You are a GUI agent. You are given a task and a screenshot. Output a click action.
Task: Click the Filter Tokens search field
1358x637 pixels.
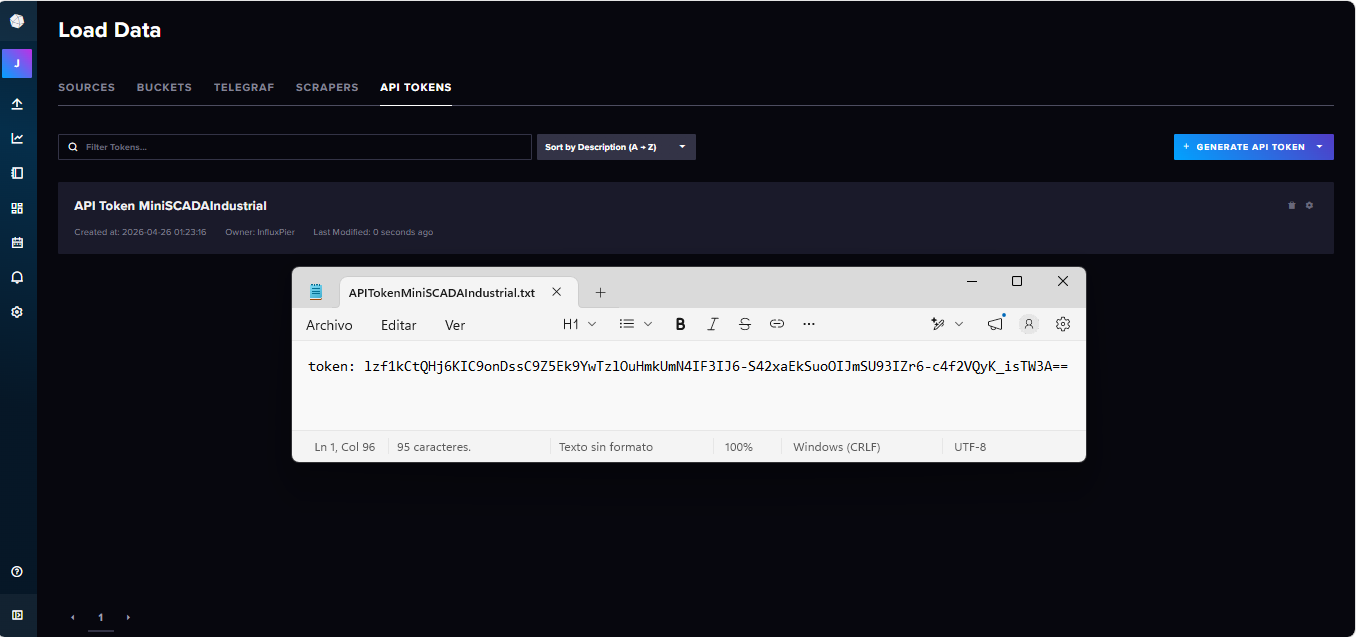point(295,147)
